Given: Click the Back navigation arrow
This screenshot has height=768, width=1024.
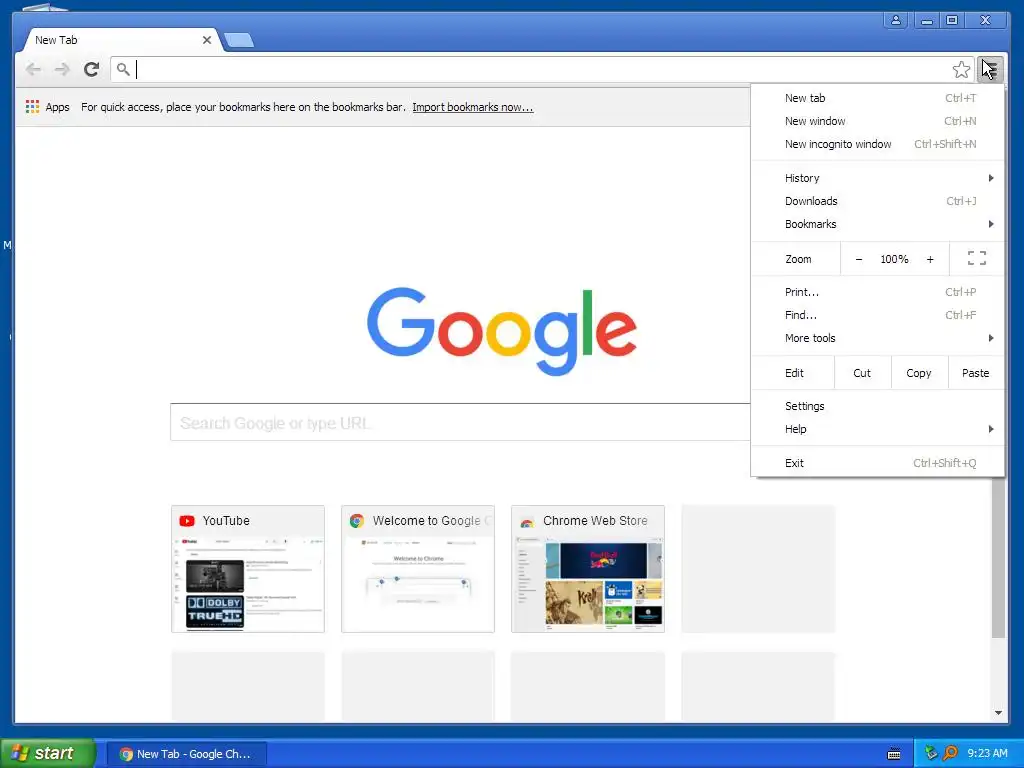Looking at the screenshot, I should click(33, 69).
